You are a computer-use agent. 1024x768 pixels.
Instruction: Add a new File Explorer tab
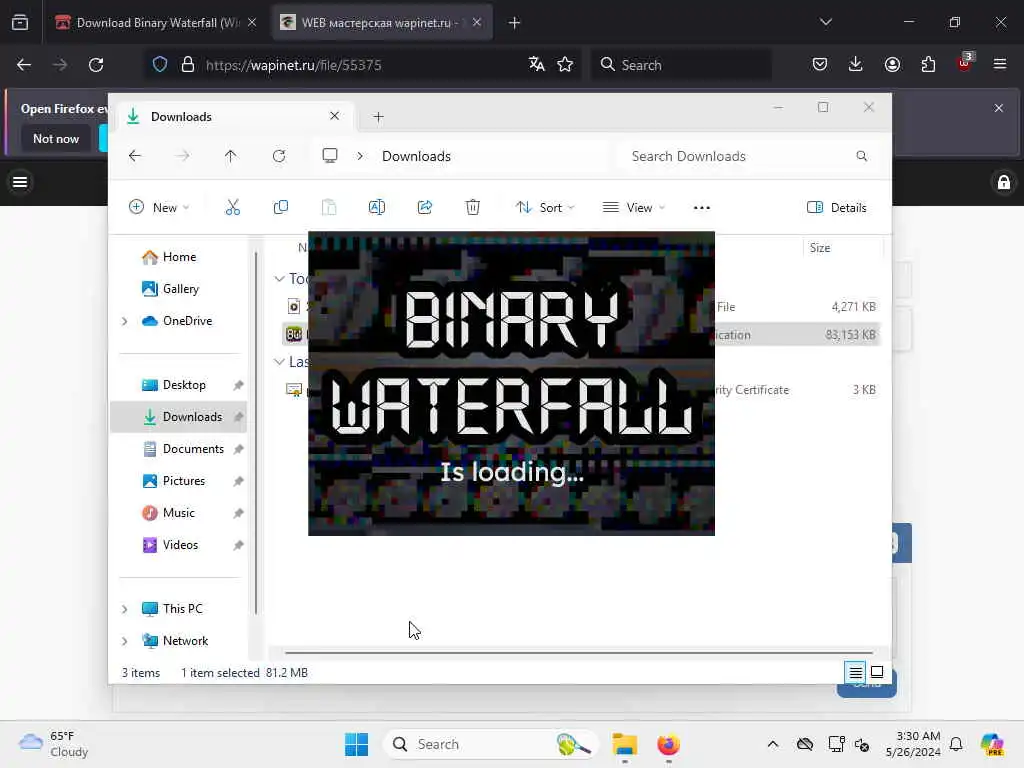[x=378, y=117]
